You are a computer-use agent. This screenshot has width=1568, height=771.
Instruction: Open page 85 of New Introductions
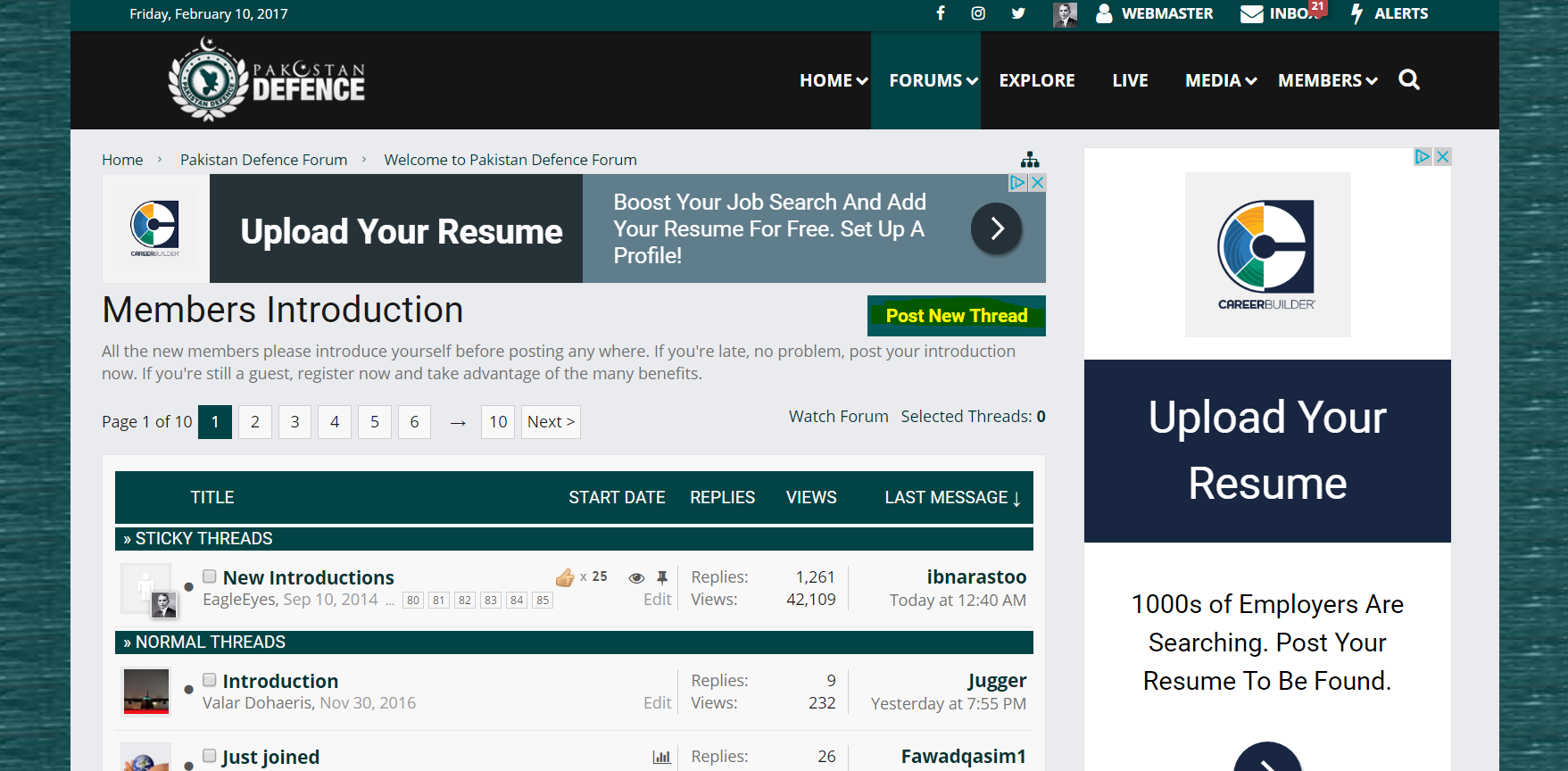[x=543, y=601]
